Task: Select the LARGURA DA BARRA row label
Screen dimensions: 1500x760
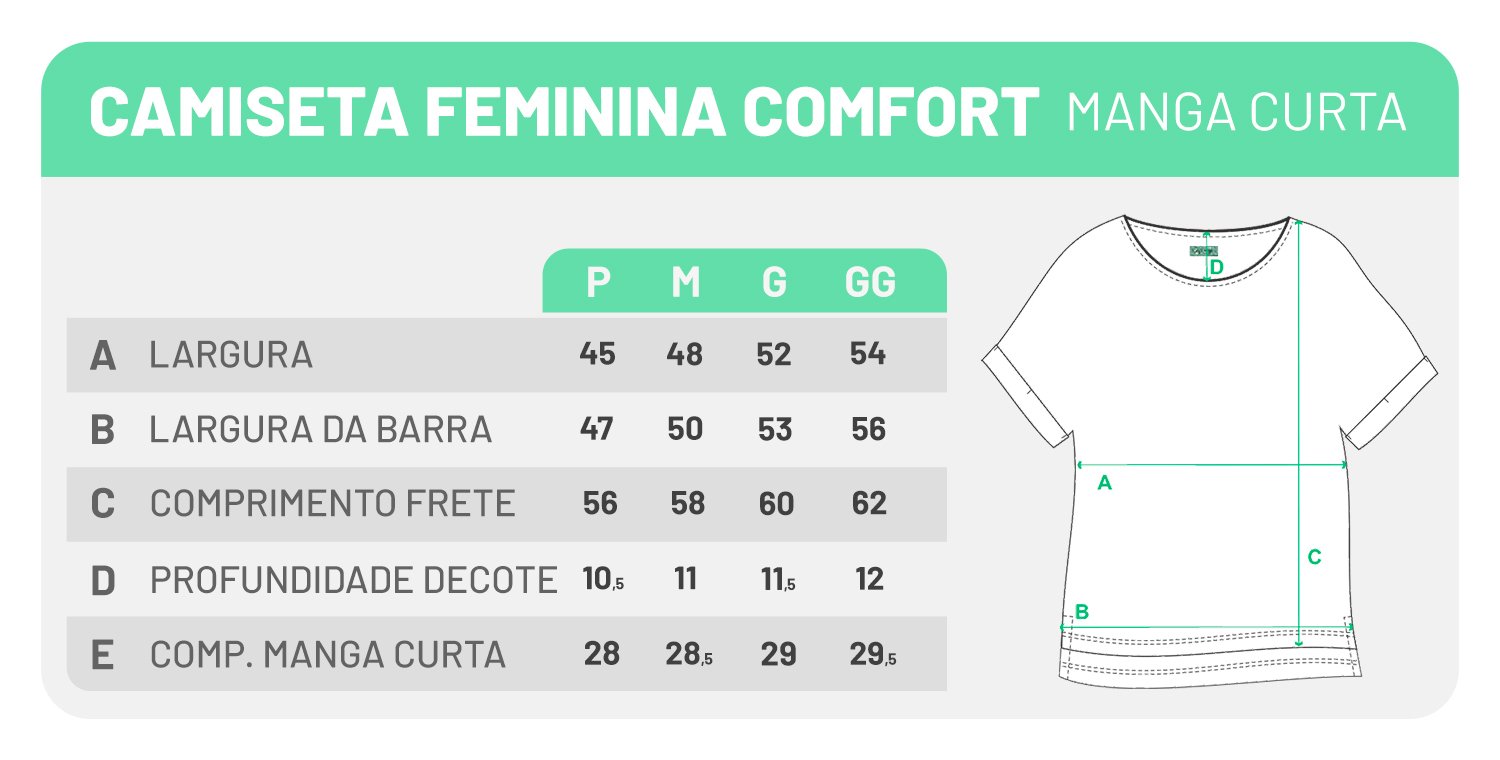Action: (x=321, y=430)
